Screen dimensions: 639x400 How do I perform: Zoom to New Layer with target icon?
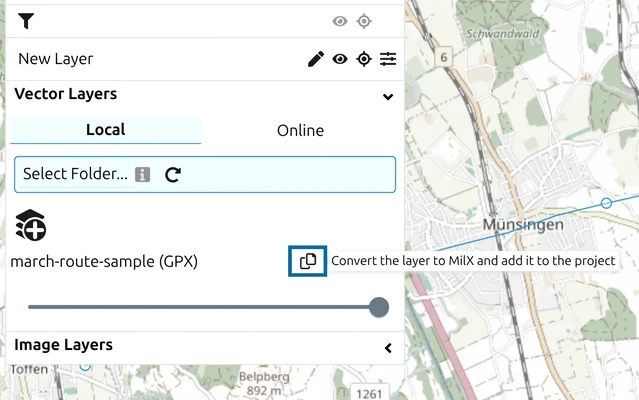[x=364, y=59]
